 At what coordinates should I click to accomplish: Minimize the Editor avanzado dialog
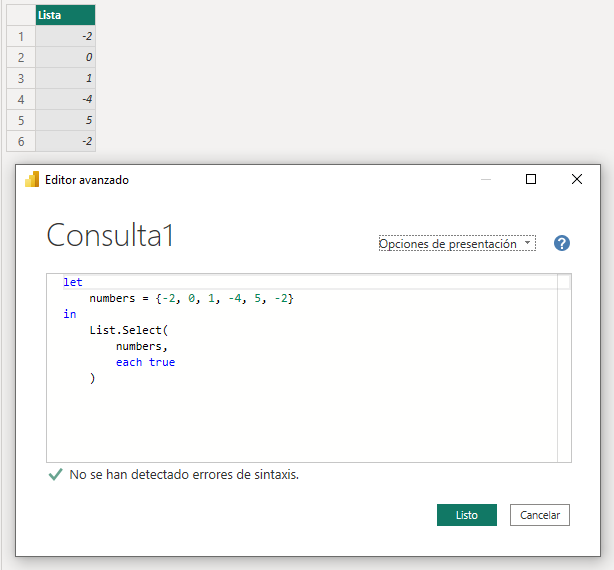486,179
